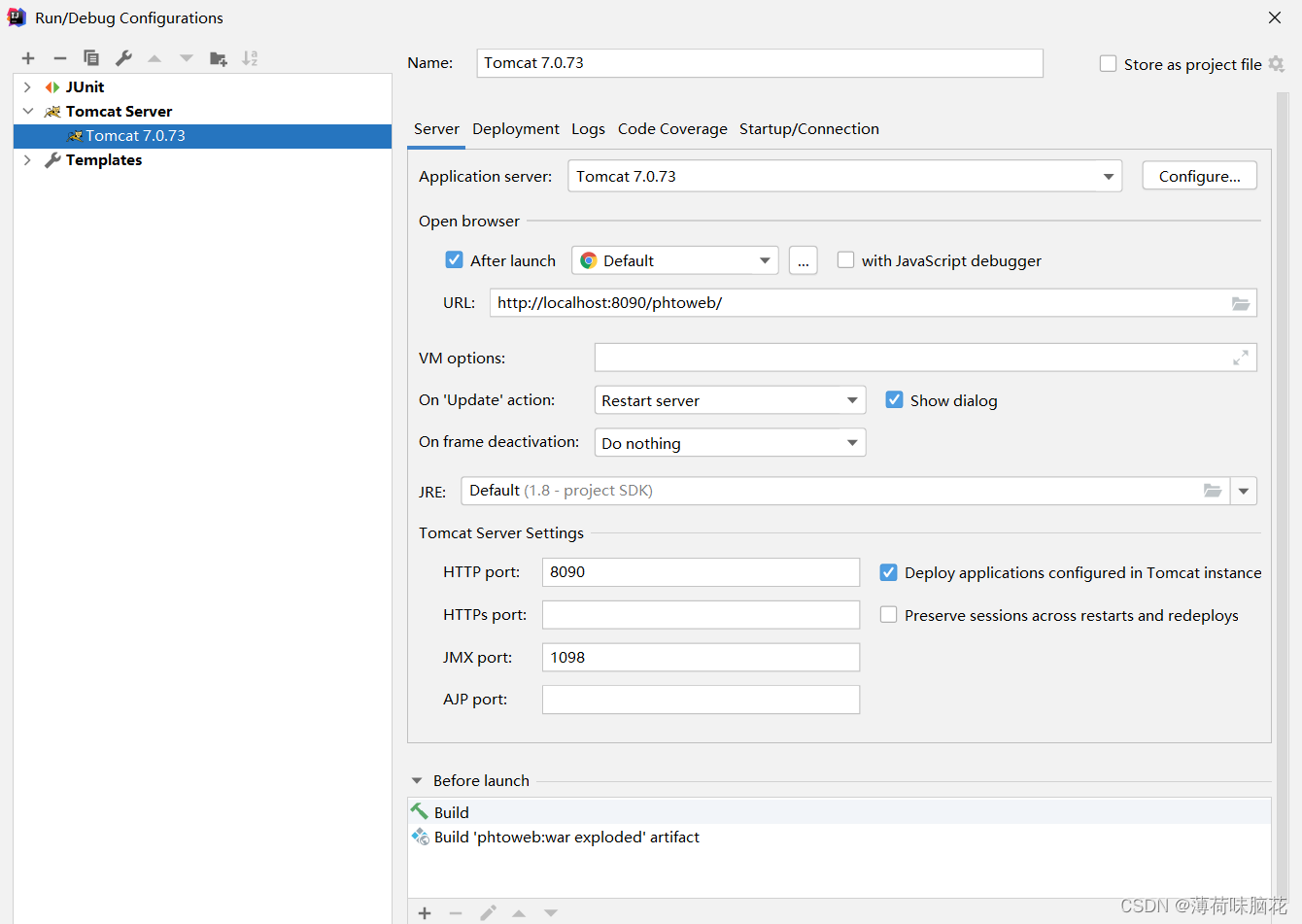Open On frame deactivation dropdown
Viewport: 1302px width, 924px height.
(x=730, y=443)
